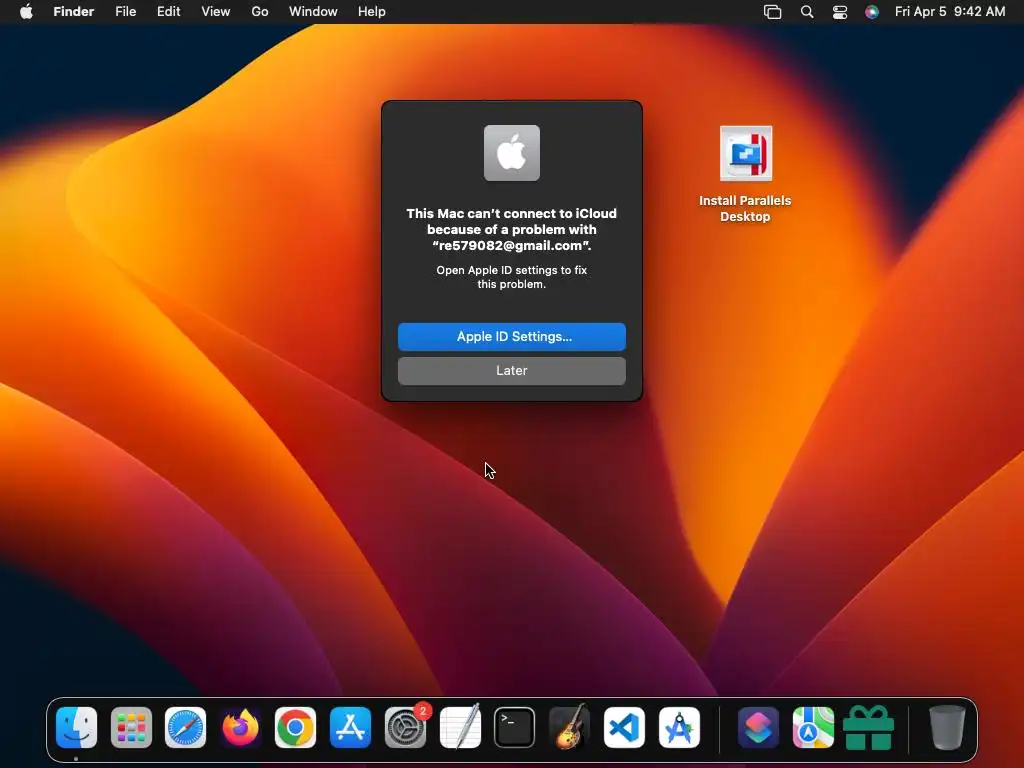The height and width of the screenshot is (768, 1024).
Task: Open Maps from the Dock
Action: pos(813,728)
